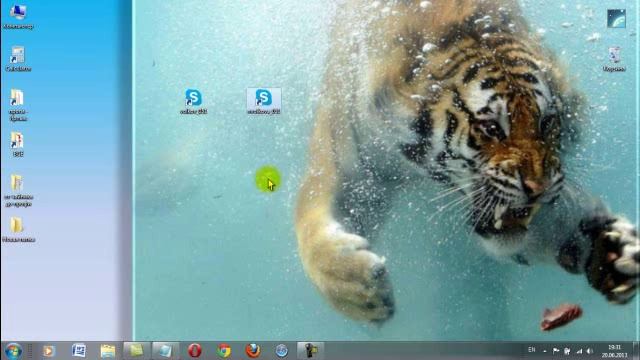This screenshot has width=640, height=360.
Task: Open the Windows Start orb
Action: pyautogui.click(x=13, y=351)
